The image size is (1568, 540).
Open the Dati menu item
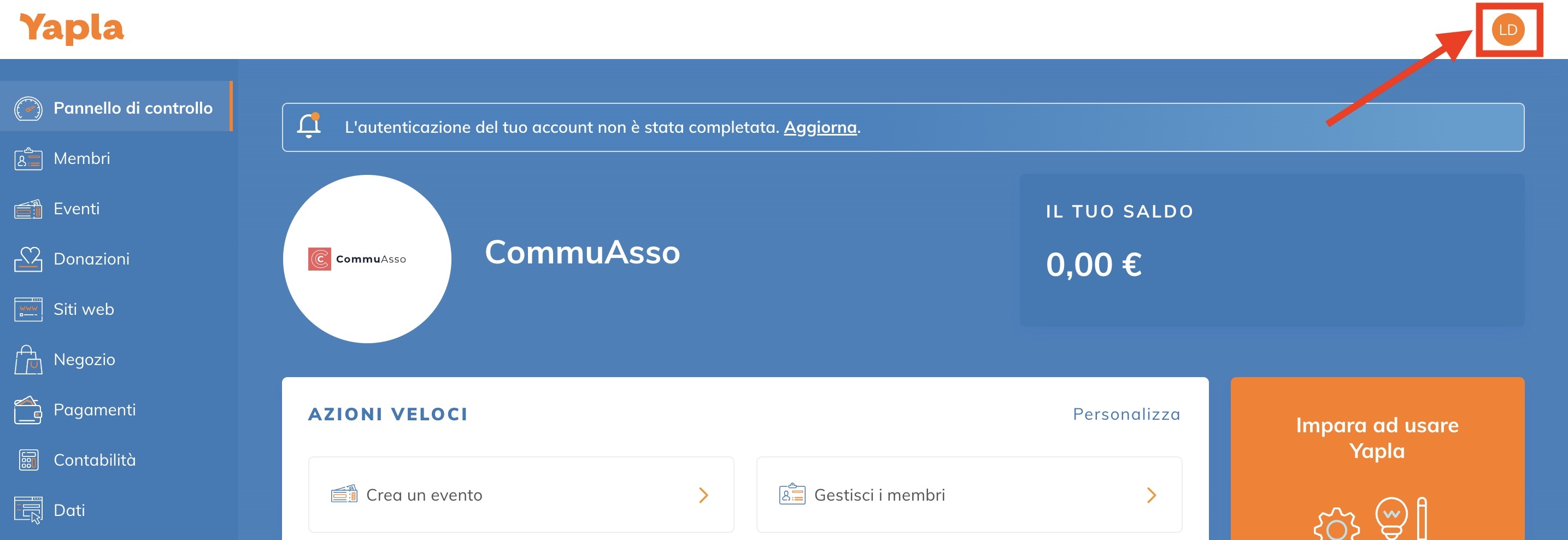[x=69, y=510]
